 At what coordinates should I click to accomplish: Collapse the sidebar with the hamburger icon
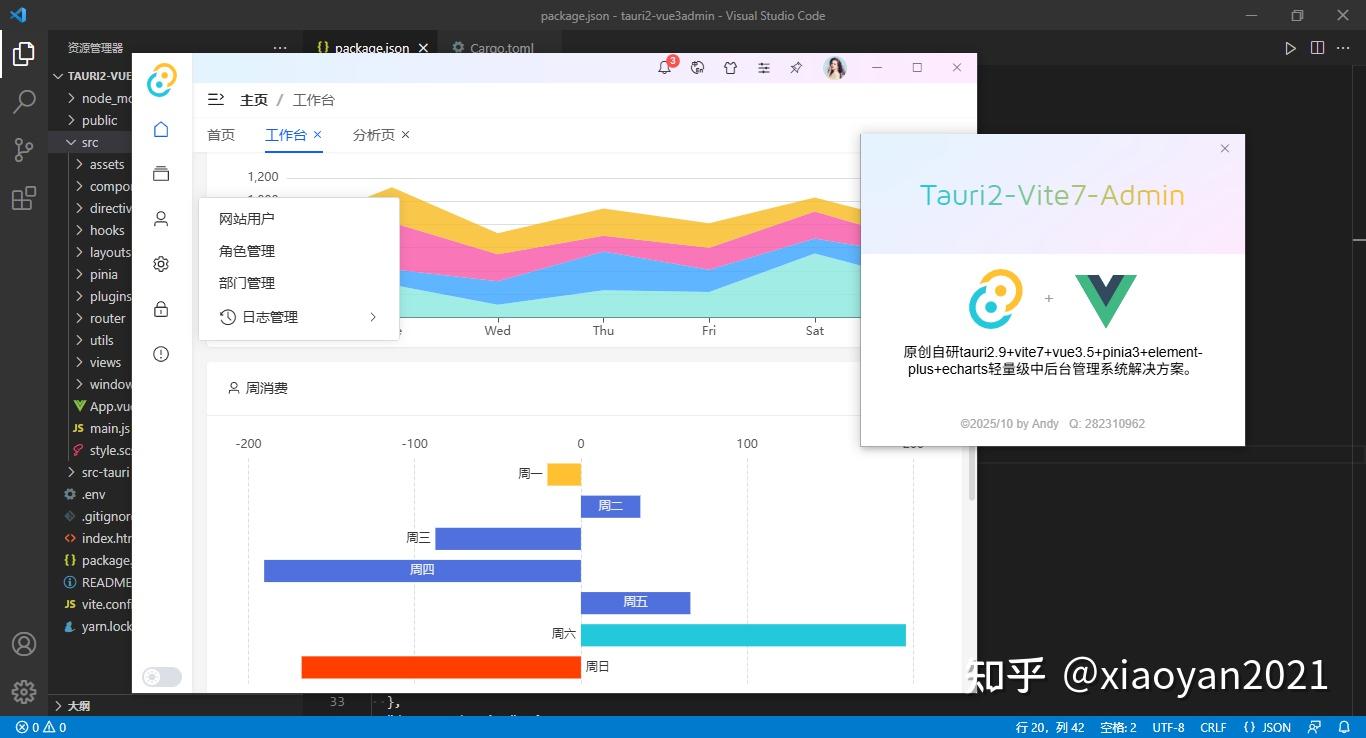[216, 99]
